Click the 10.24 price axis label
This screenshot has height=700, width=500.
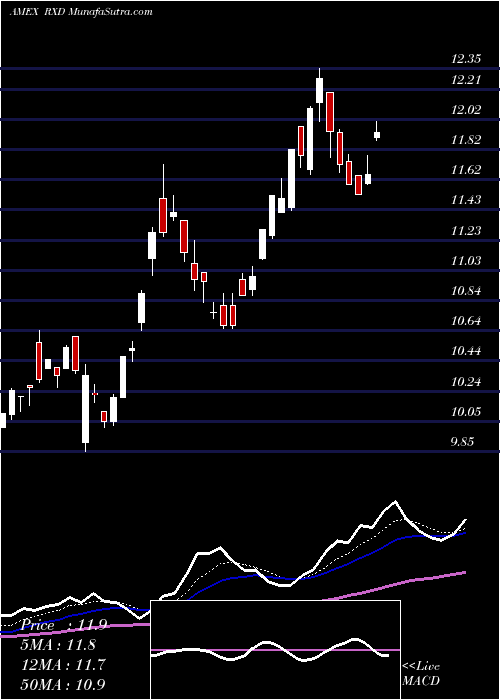[466, 382]
